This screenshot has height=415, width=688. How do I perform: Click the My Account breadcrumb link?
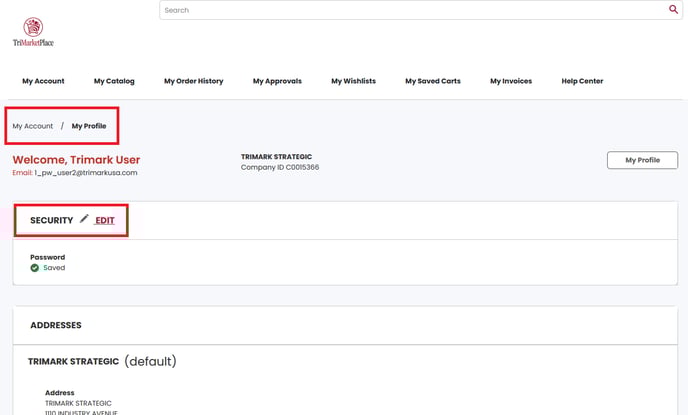click(x=33, y=126)
